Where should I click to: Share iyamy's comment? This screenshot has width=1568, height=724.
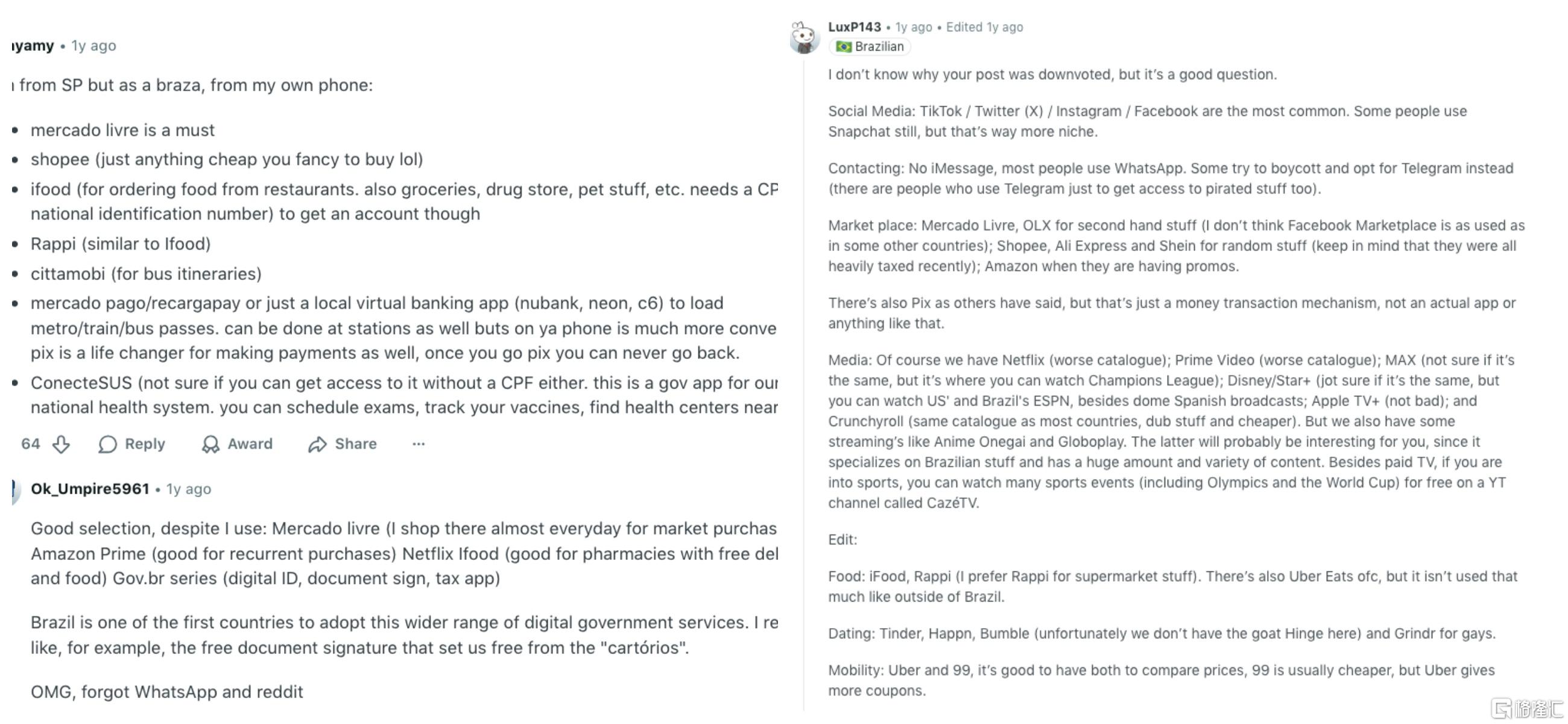point(342,445)
